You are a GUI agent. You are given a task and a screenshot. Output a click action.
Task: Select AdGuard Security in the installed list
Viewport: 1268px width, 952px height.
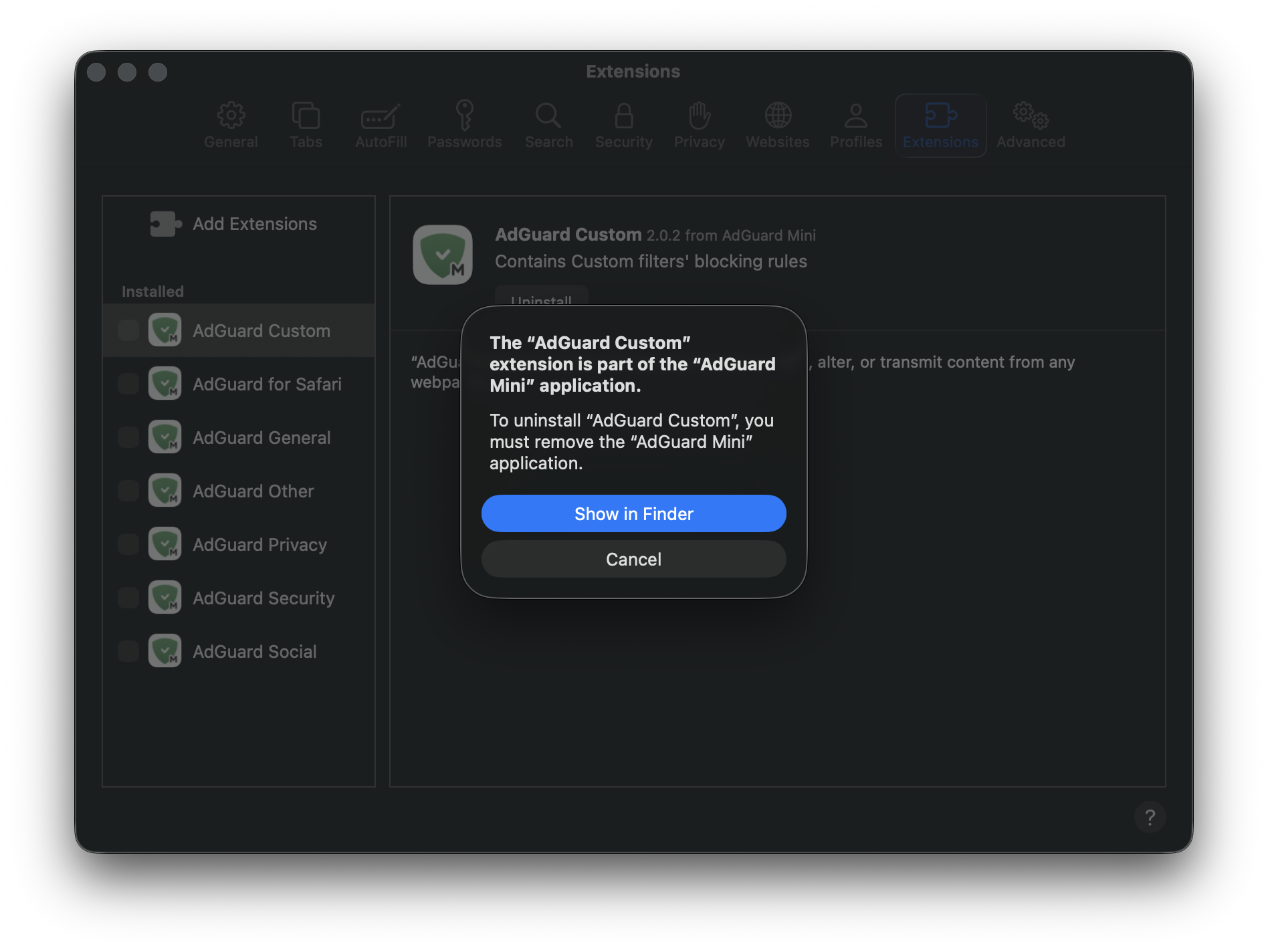coord(263,597)
